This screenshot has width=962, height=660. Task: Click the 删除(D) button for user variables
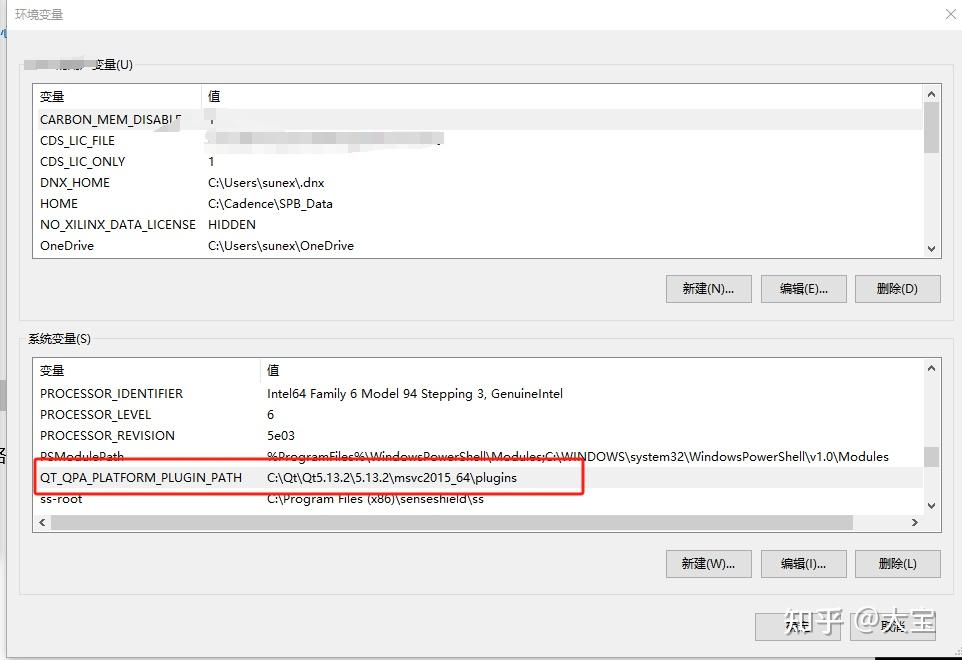coord(896,289)
